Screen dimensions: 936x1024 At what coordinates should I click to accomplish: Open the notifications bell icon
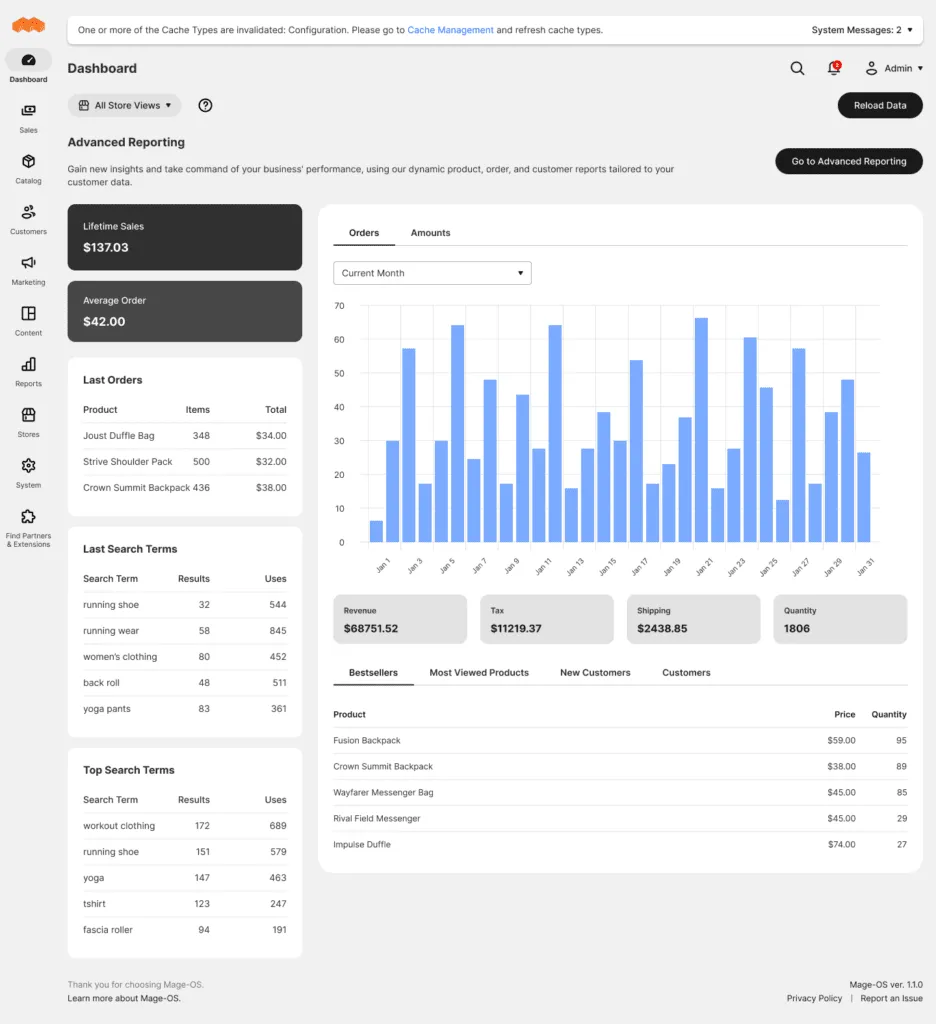point(834,68)
